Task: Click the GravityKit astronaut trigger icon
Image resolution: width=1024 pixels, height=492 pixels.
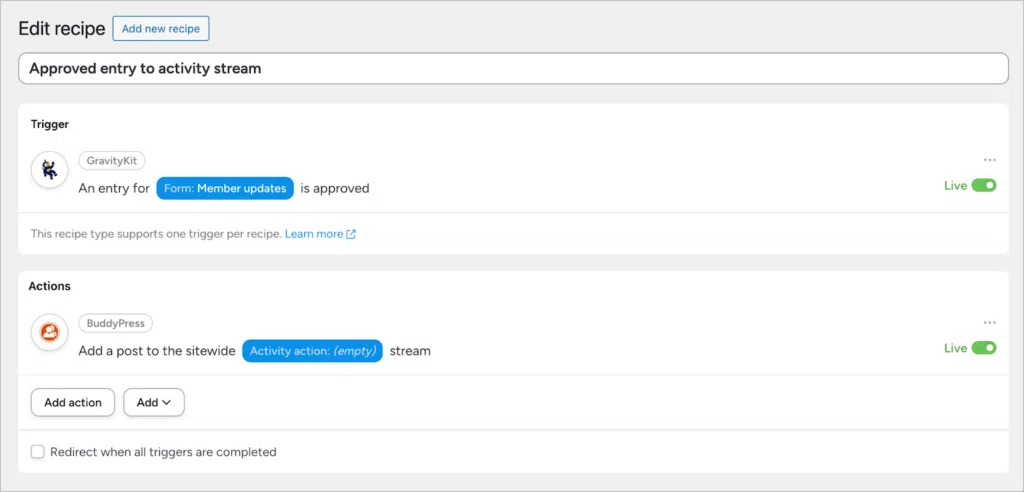Action: [x=50, y=170]
